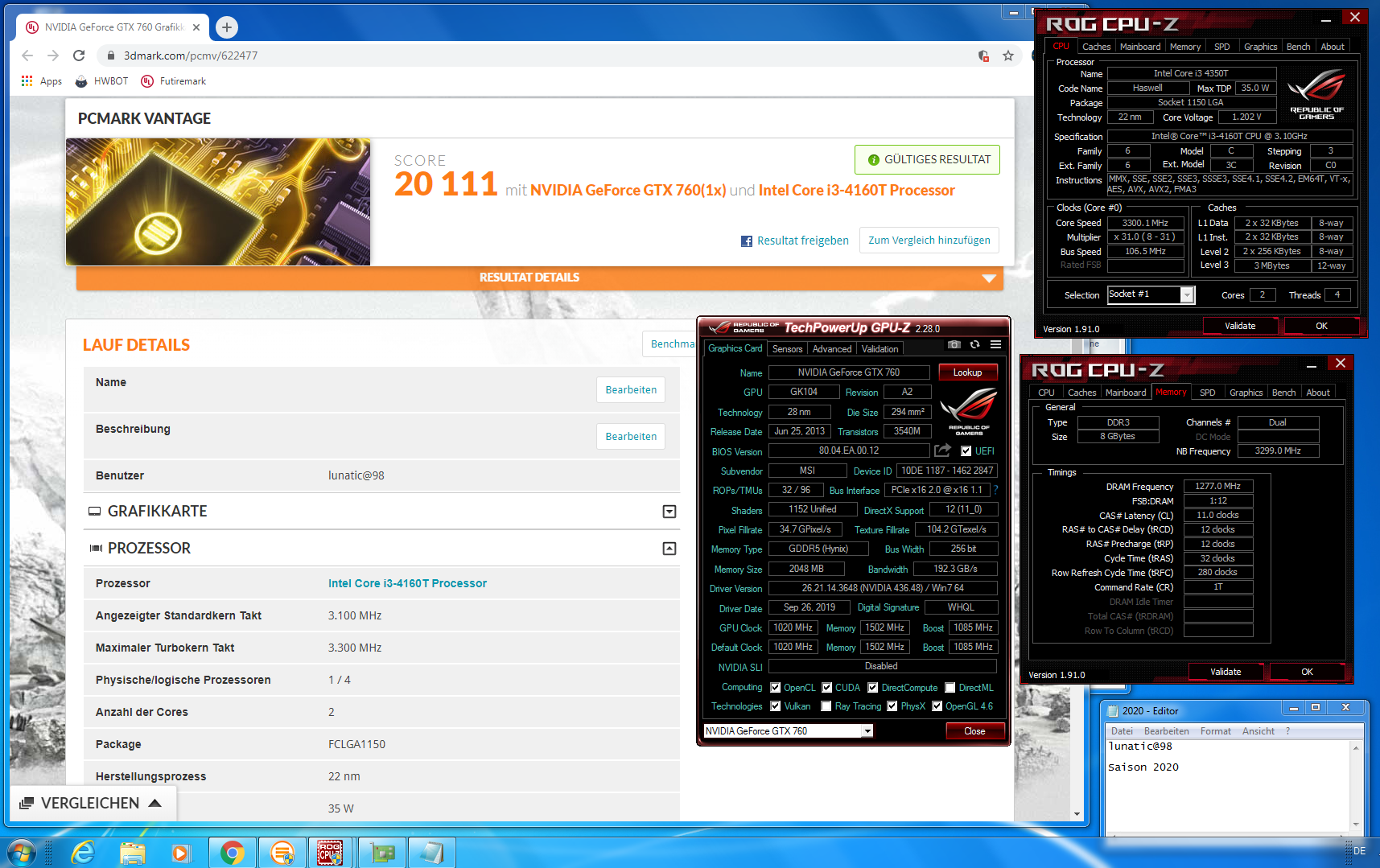Click GPU-Z screenshot camera icon
The image size is (1380, 868).
pos(954,344)
